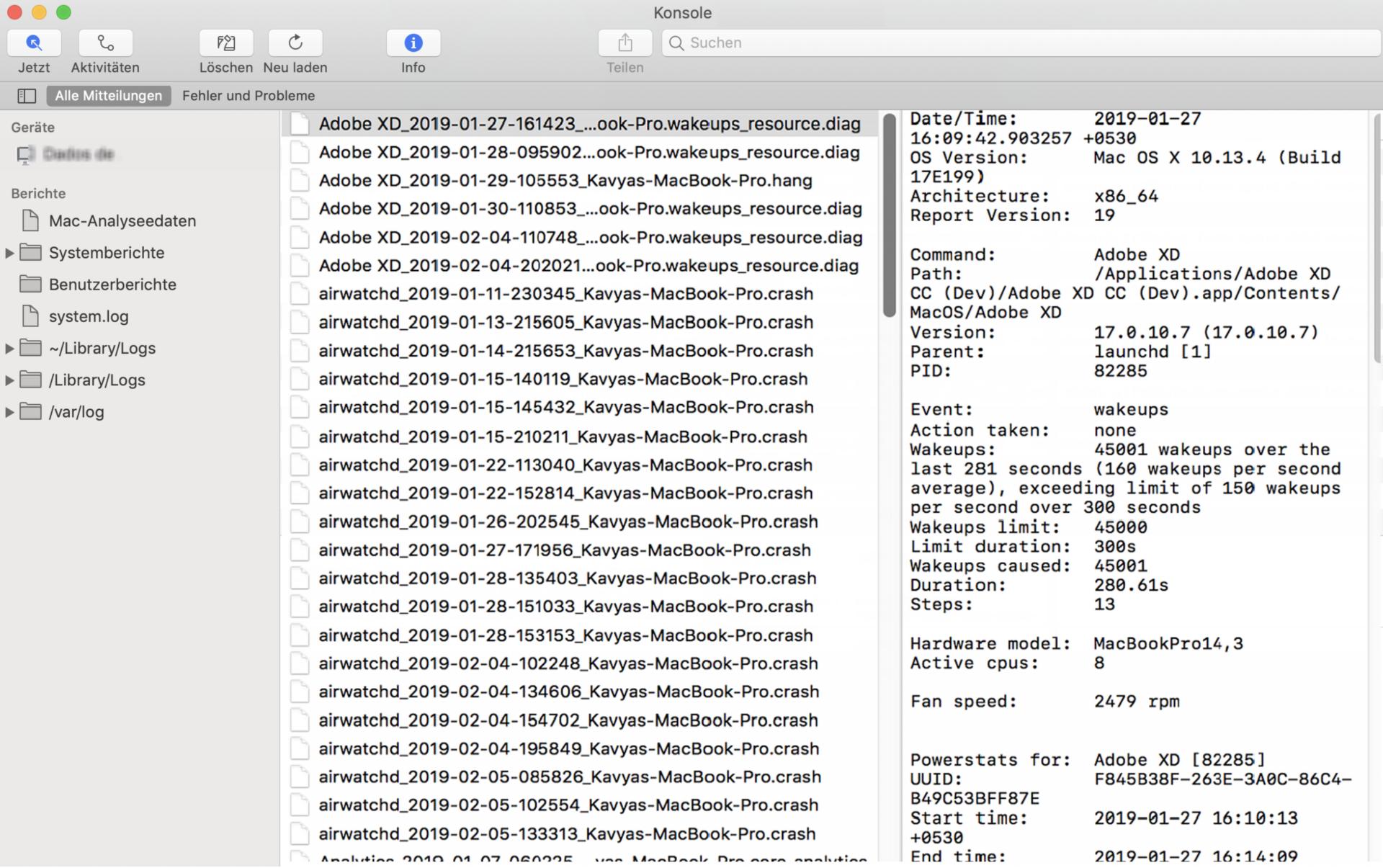Open the Benutzerberichte folder
Screen dimensions: 1383x868
pyautogui.click(x=112, y=285)
